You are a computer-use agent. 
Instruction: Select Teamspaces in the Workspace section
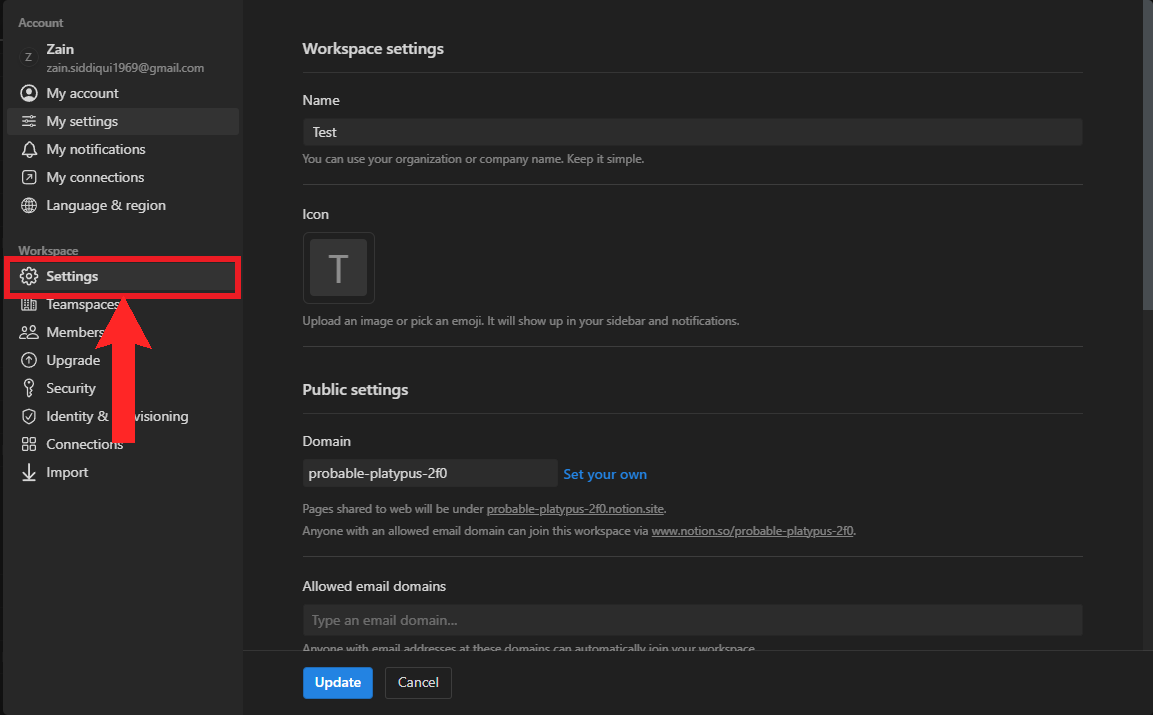80,305
